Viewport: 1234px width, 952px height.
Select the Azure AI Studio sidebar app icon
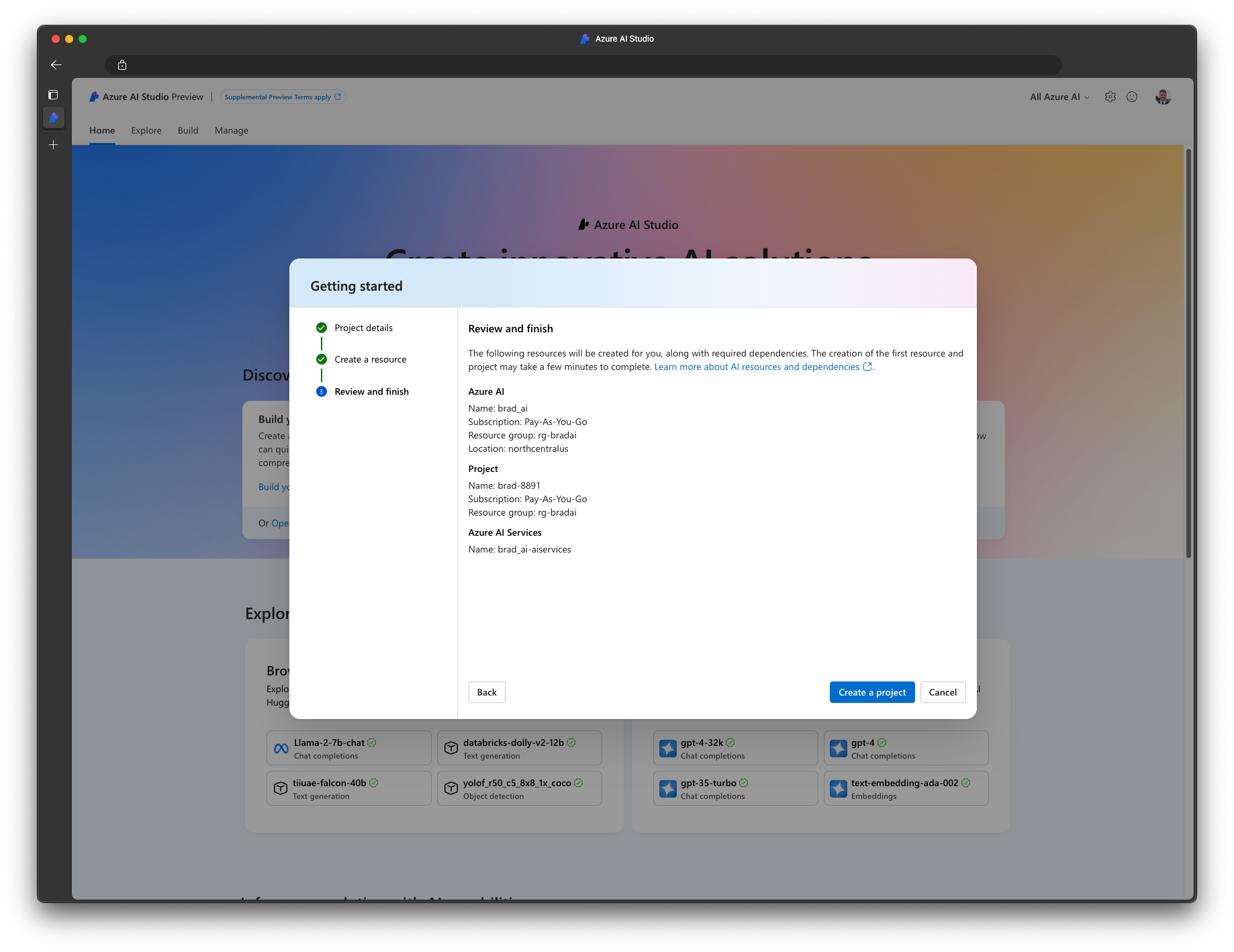tap(54, 117)
